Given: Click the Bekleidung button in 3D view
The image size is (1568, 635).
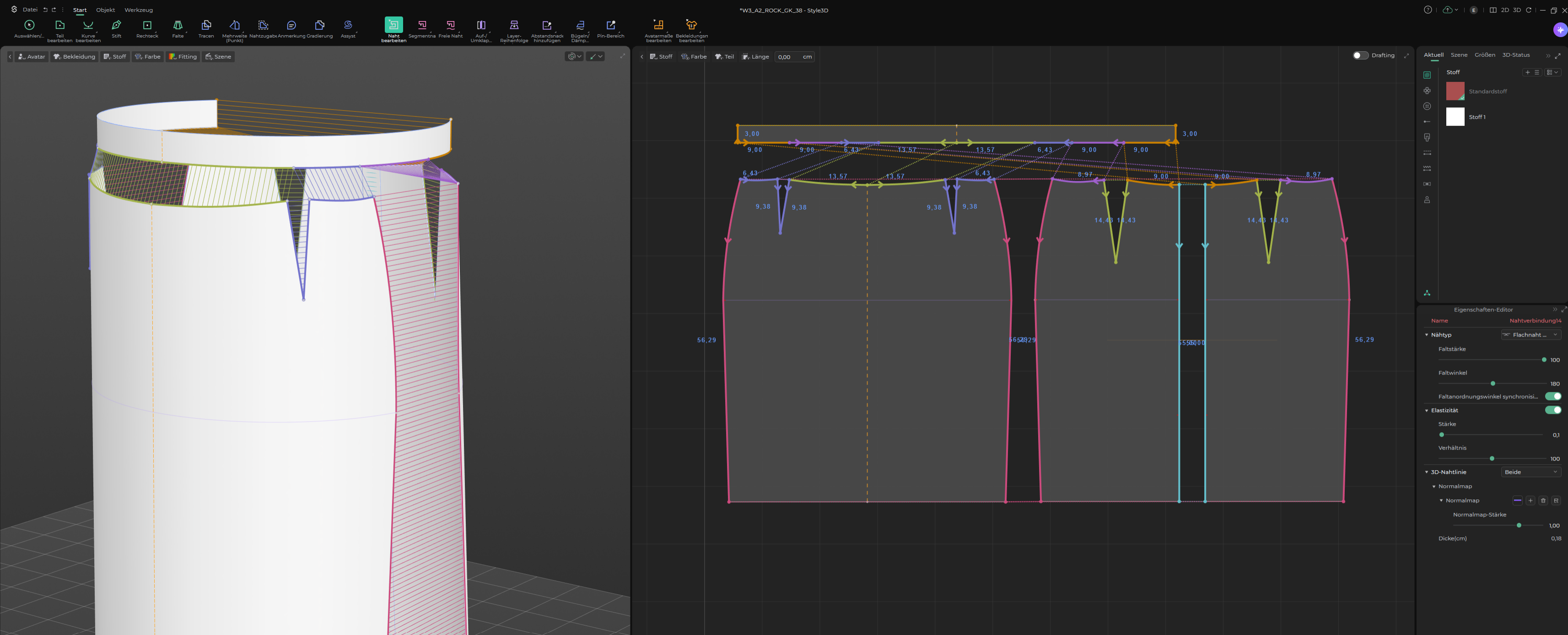Looking at the screenshot, I should [x=74, y=57].
